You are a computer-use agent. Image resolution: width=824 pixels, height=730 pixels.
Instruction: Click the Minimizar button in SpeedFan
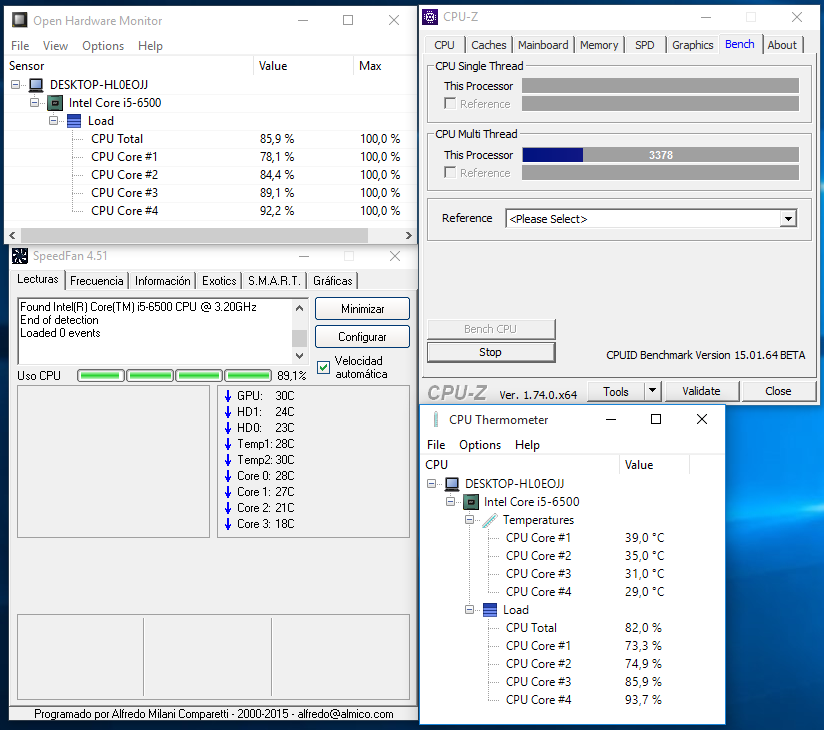363,309
